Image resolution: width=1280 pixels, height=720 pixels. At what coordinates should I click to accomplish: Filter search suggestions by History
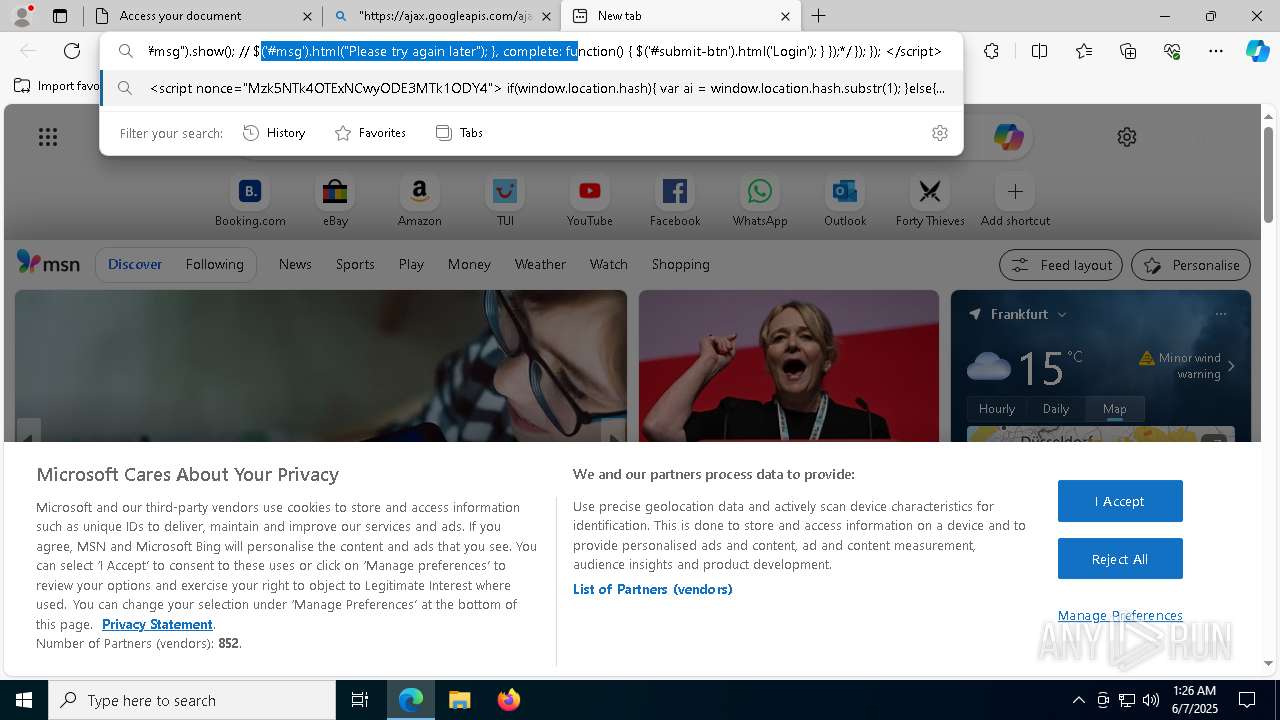point(274,133)
